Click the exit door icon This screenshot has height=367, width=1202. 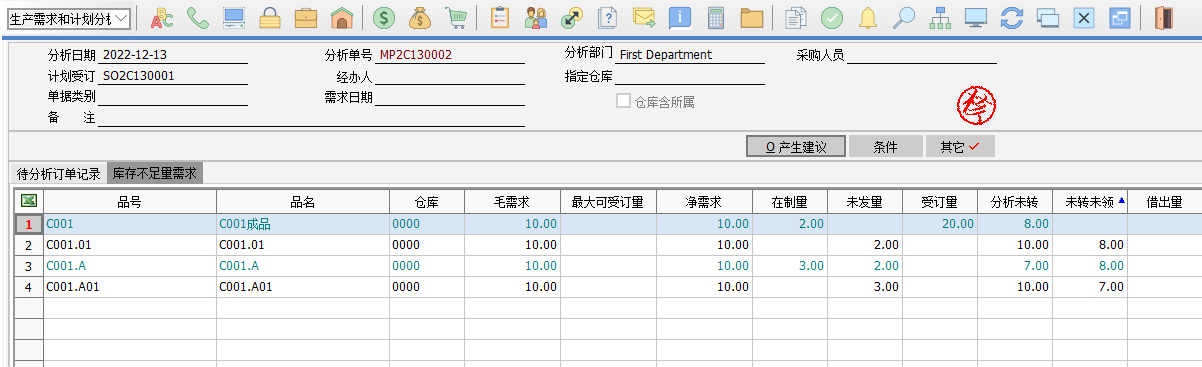tap(1162, 17)
